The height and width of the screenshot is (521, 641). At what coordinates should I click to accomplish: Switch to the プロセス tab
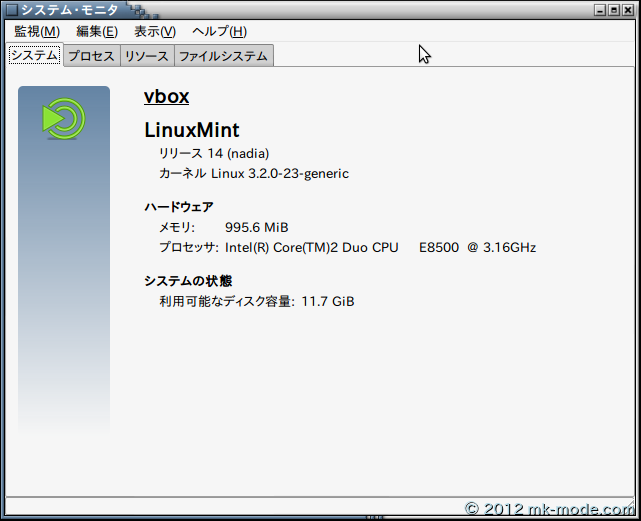(x=91, y=56)
